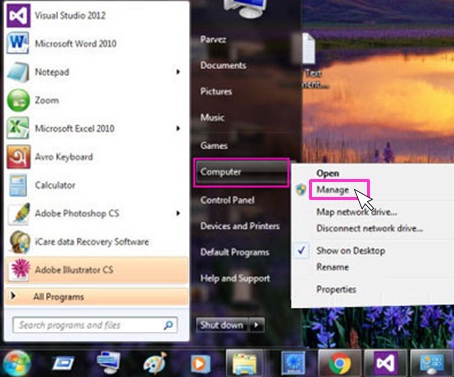The width and height of the screenshot is (454, 377).
Task: Expand Microsoft Excel 2010 jump list arrow
Action: [x=178, y=128]
